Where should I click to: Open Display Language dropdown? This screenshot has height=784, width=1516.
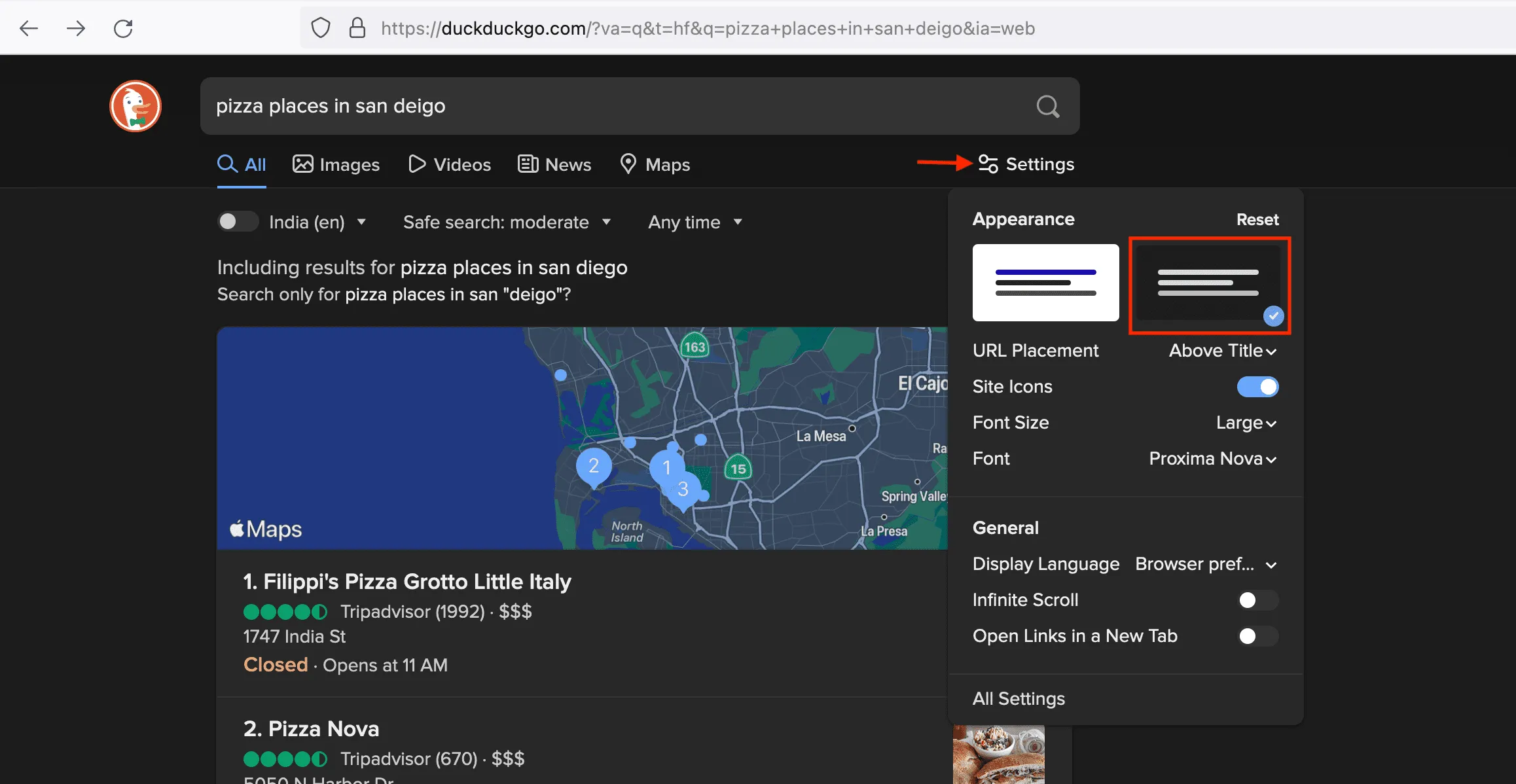1206,564
